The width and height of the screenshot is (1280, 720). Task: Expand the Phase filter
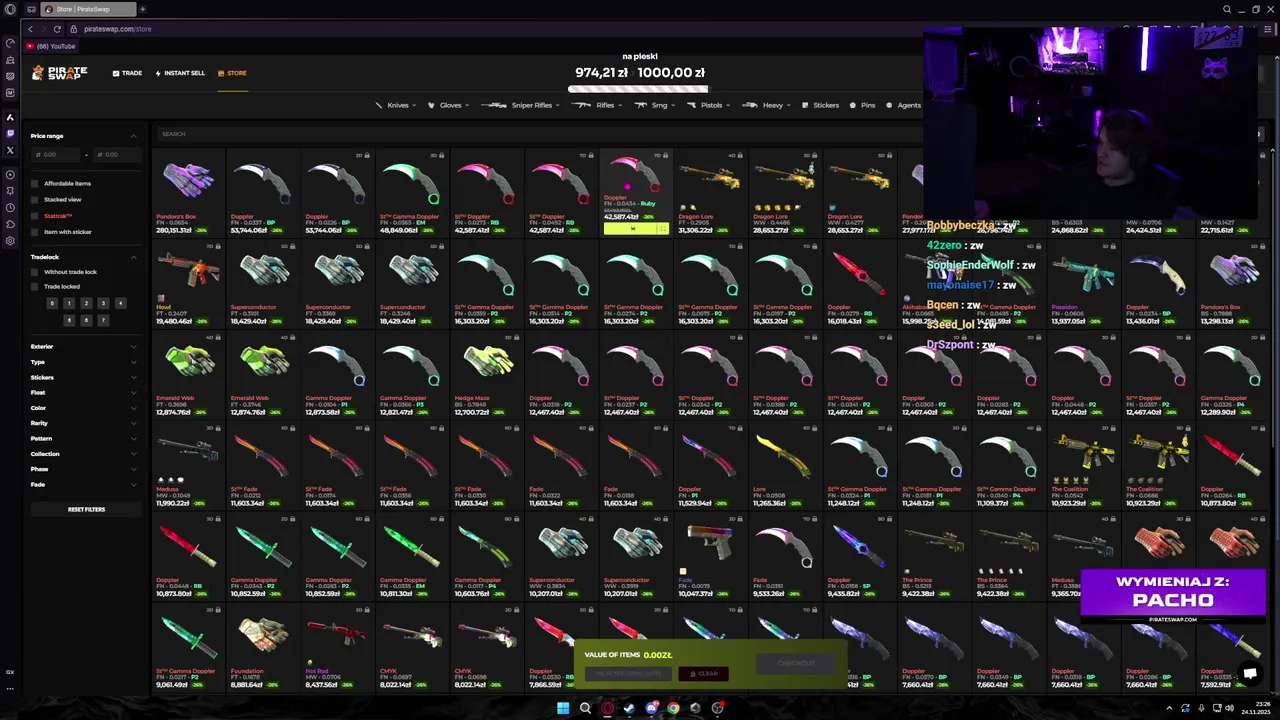85,469
